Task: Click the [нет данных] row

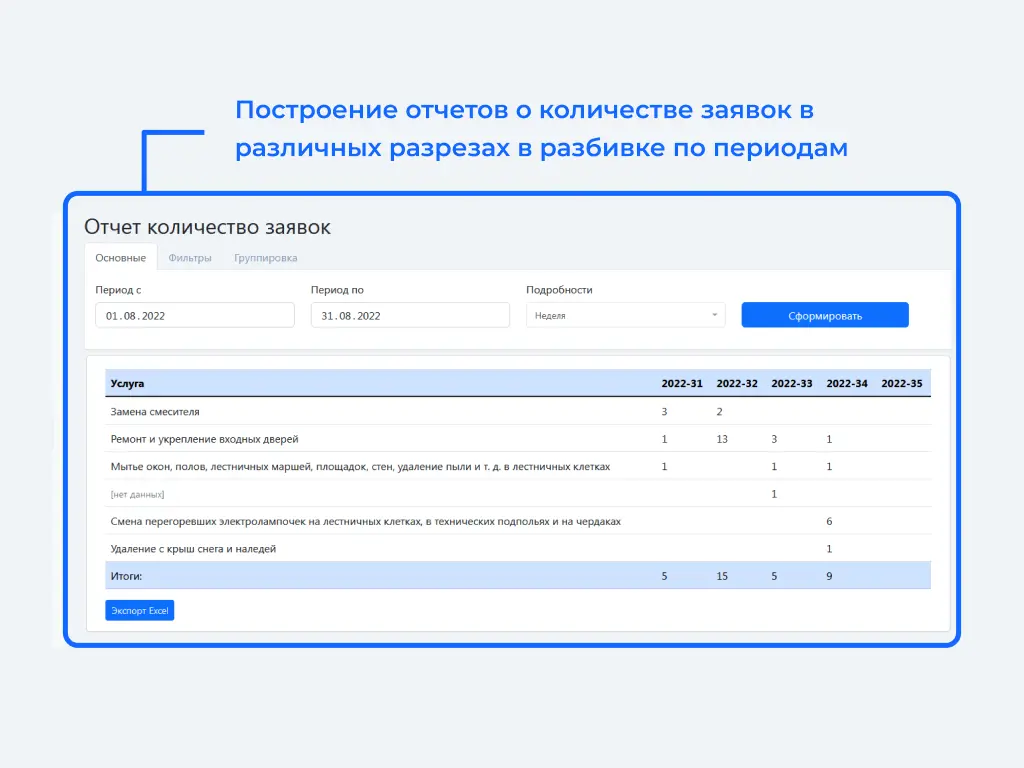Action: coord(137,494)
